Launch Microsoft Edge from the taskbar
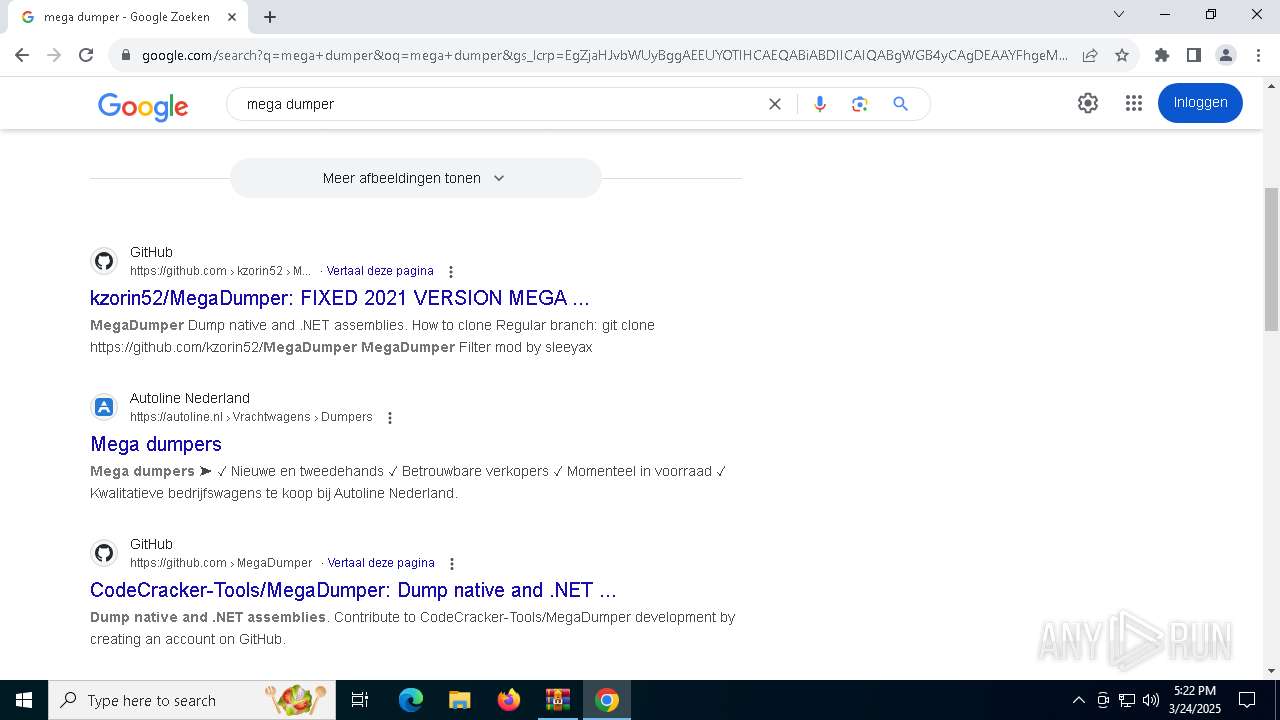The width and height of the screenshot is (1280, 720). click(x=411, y=700)
